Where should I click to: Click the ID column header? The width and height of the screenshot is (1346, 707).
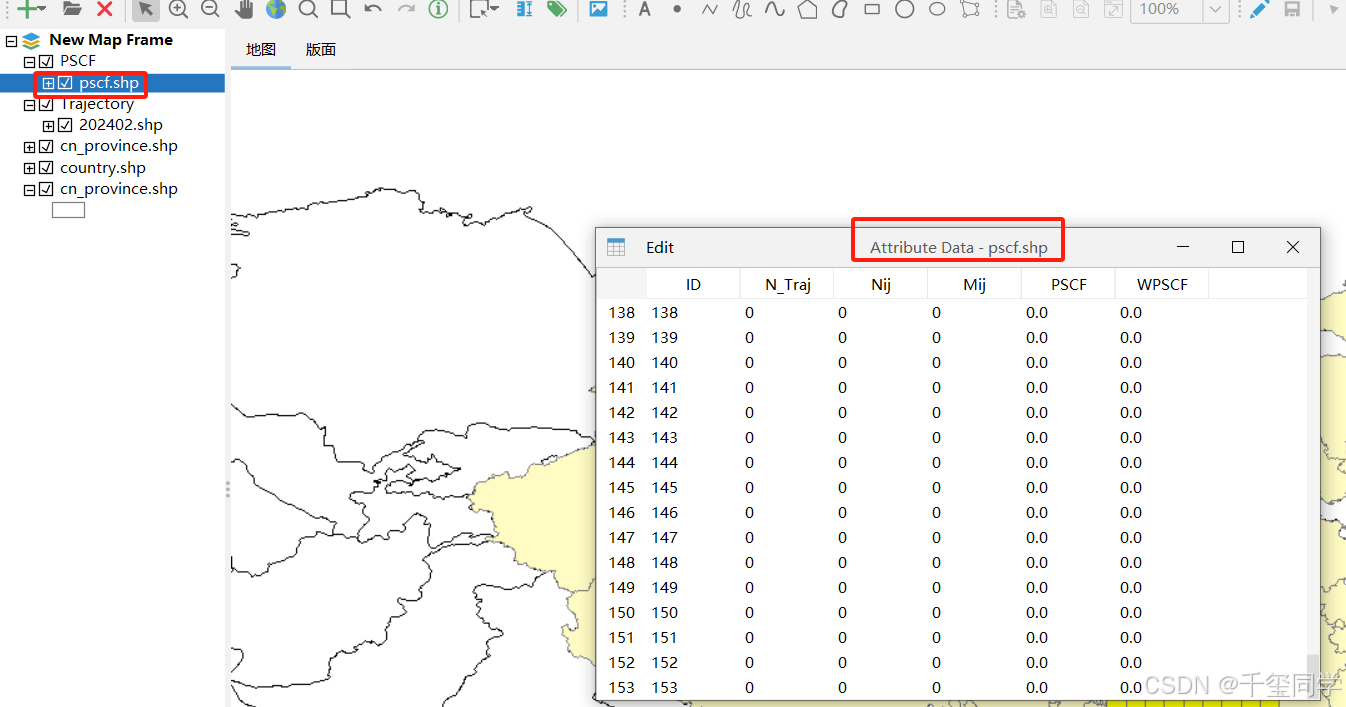point(693,285)
